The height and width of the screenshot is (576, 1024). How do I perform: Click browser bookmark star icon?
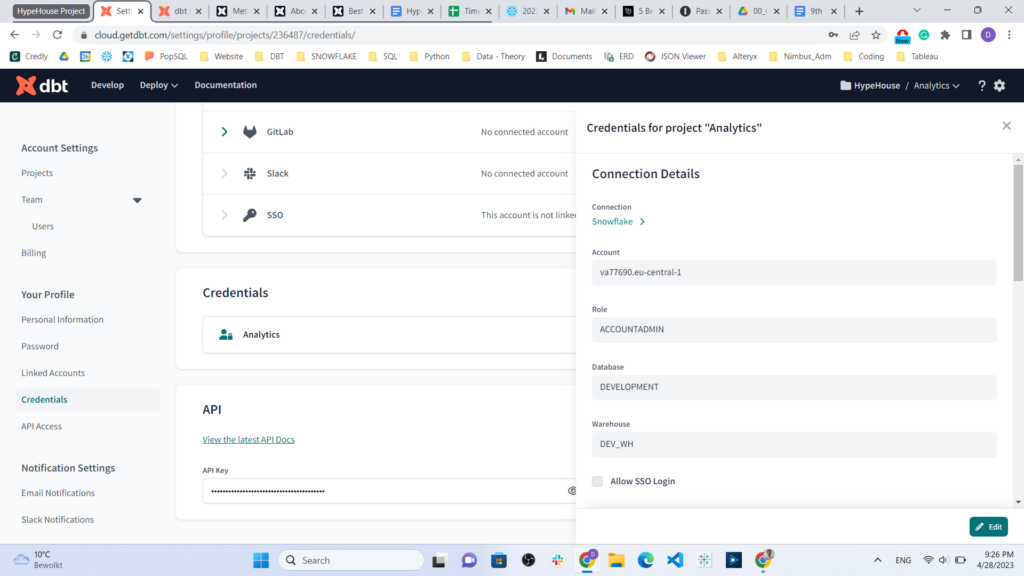(x=876, y=35)
